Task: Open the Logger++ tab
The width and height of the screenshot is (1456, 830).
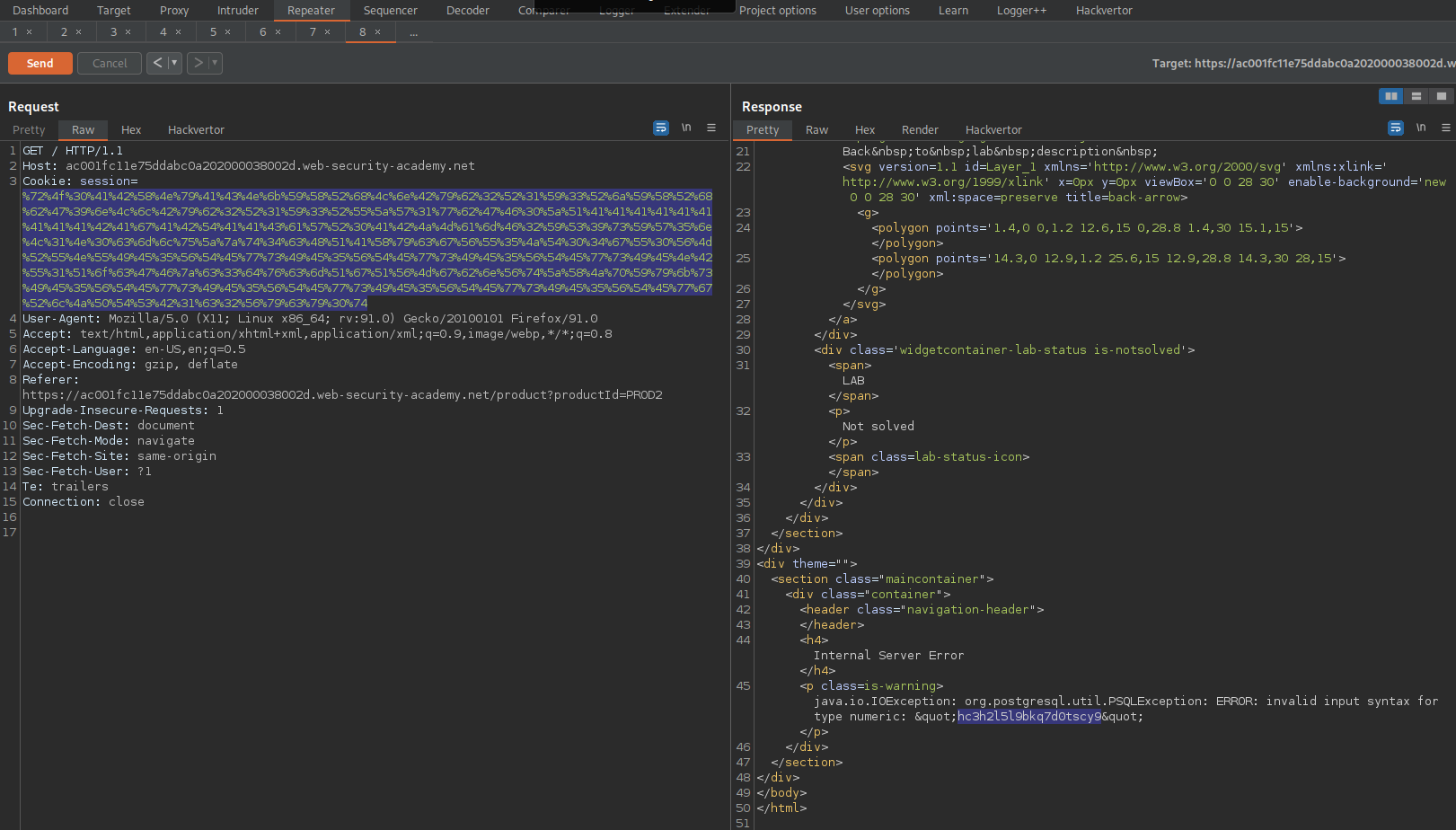Action: click(1022, 11)
